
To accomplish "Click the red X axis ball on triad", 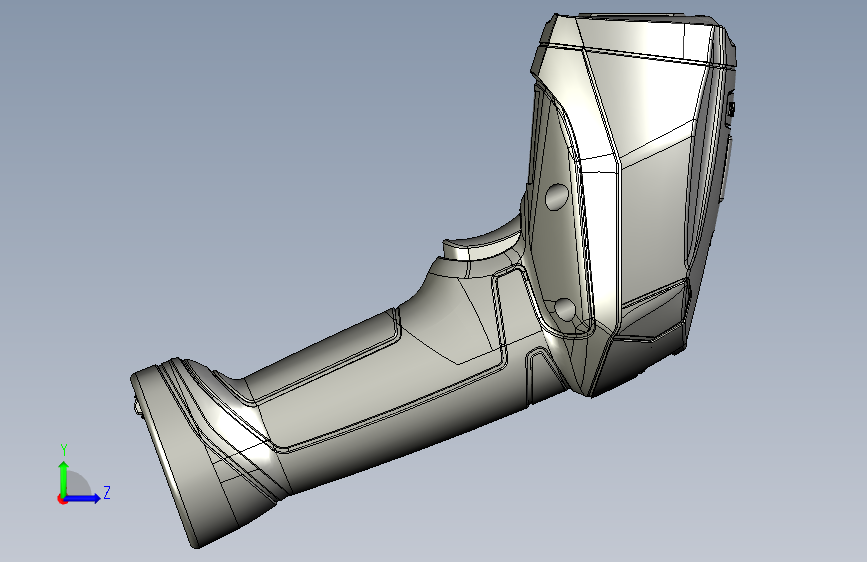I will [x=62, y=499].
